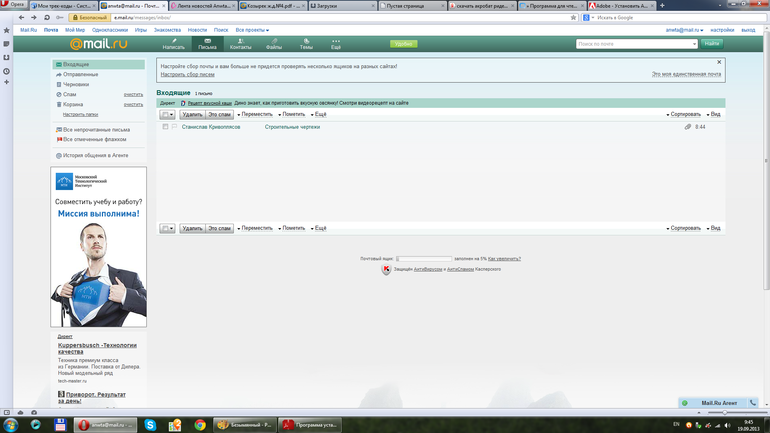Click the Поиск по почте search field
This screenshot has width=770, height=433.
[x=635, y=44]
